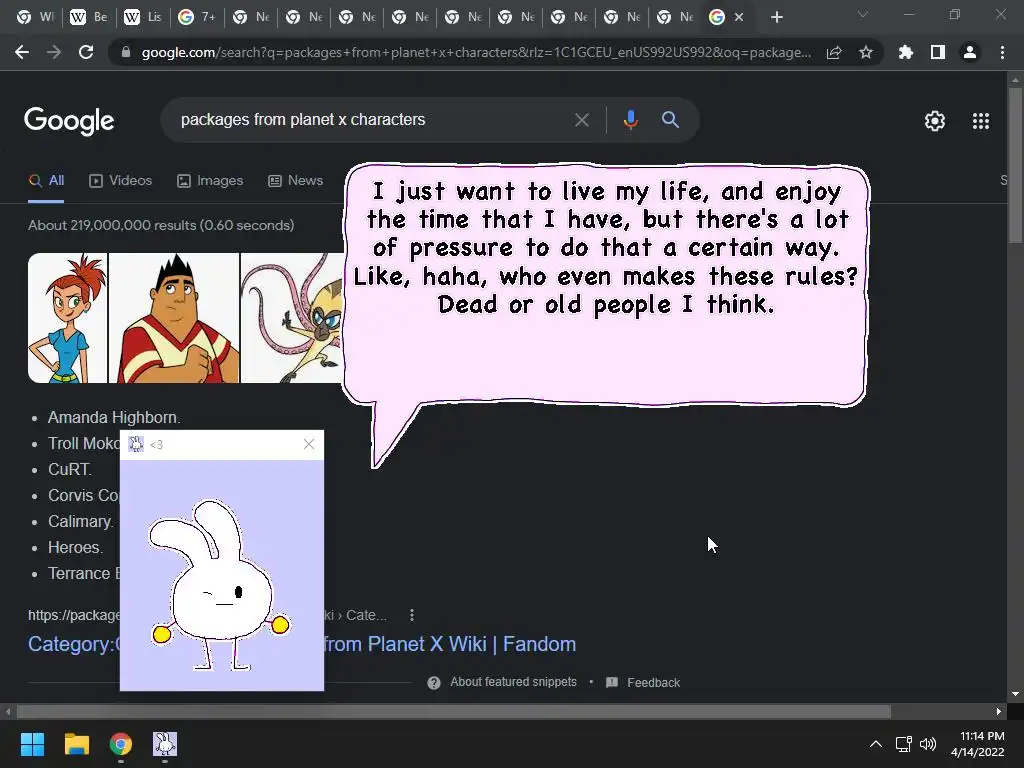The image size is (1024, 768).
Task: Open the three-dot result options menu
Action: (411, 615)
